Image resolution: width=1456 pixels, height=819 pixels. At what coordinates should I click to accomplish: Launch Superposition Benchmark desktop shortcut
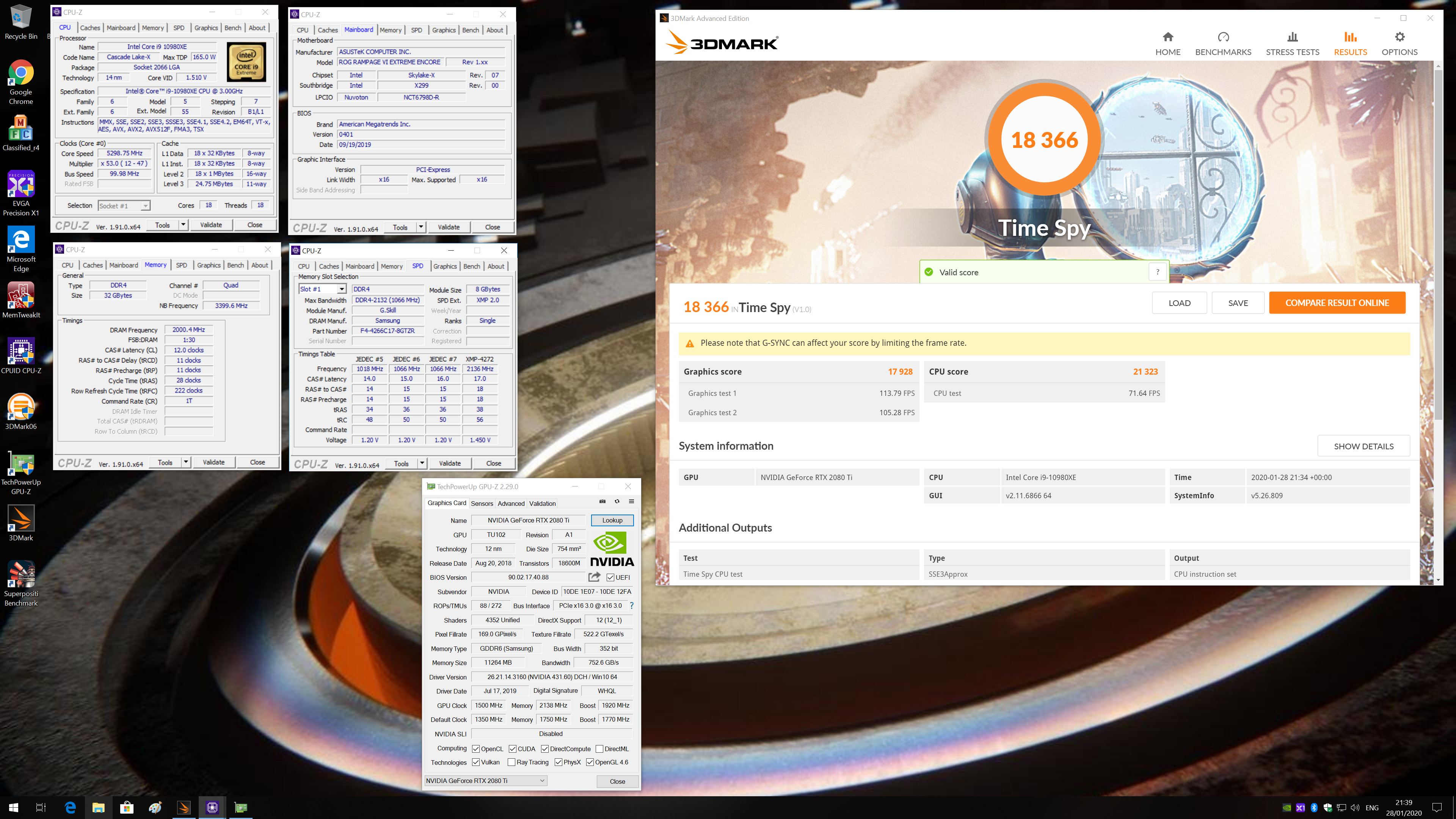click(21, 584)
